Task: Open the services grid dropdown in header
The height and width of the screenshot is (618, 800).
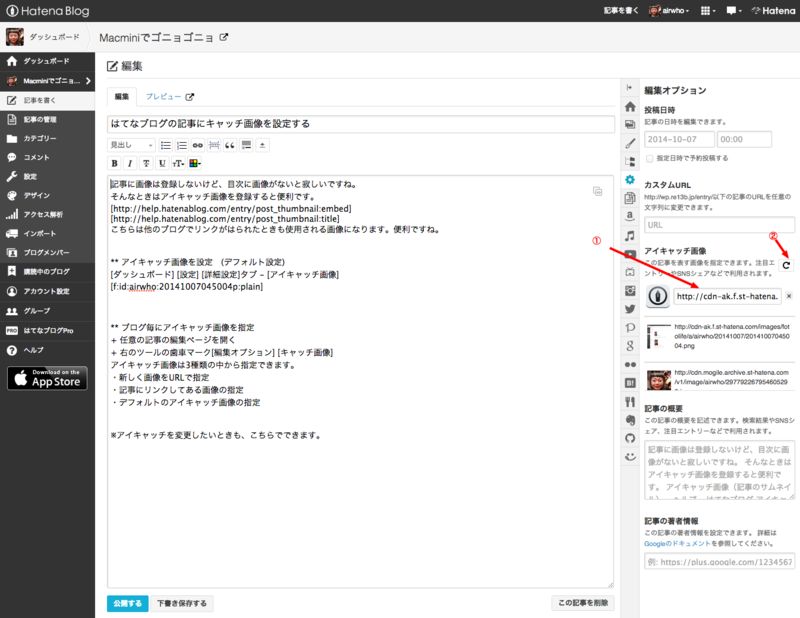Action: coord(708,11)
